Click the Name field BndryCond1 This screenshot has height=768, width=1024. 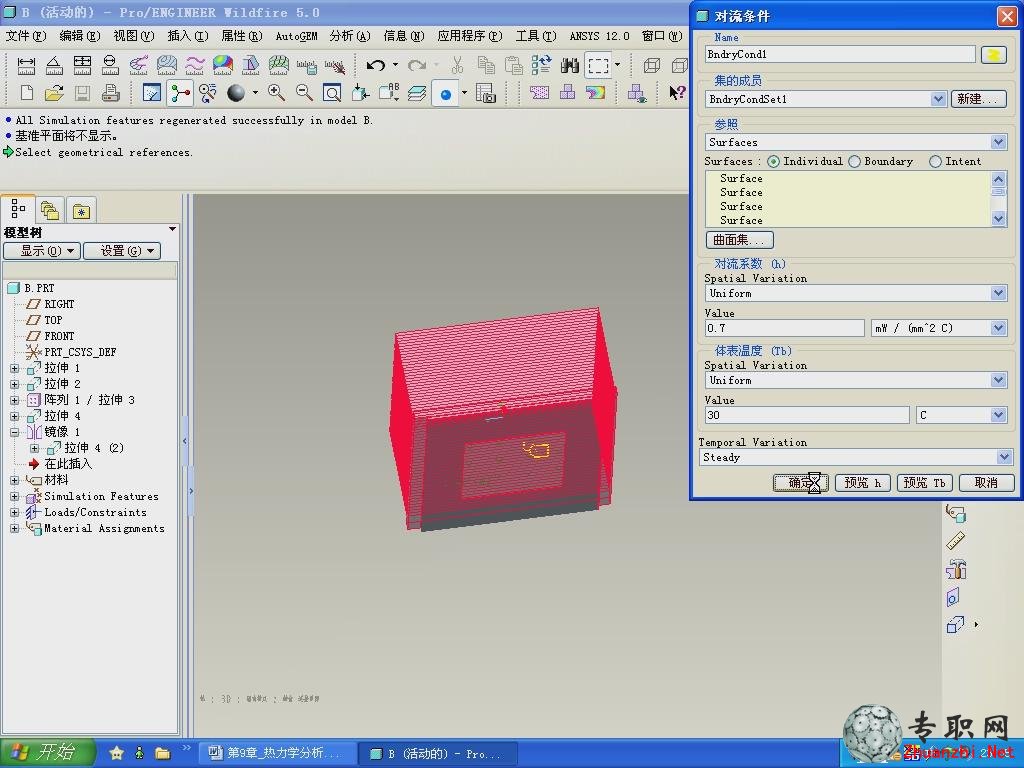coord(840,54)
